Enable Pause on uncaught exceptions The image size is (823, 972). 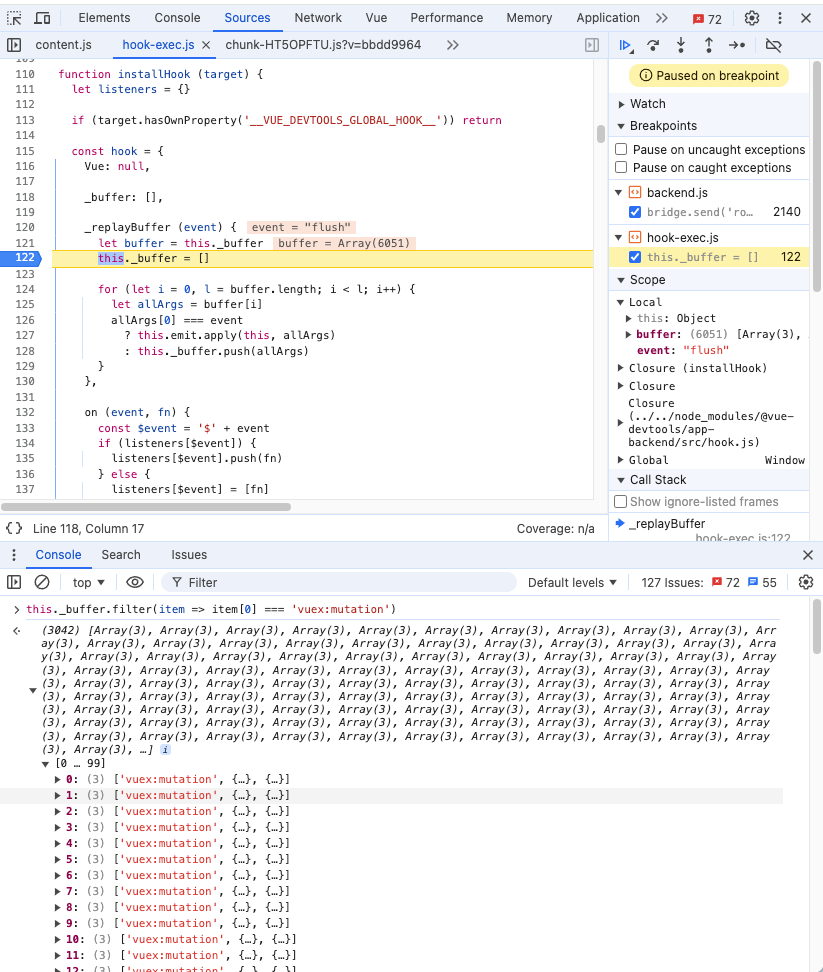pos(621,150)
